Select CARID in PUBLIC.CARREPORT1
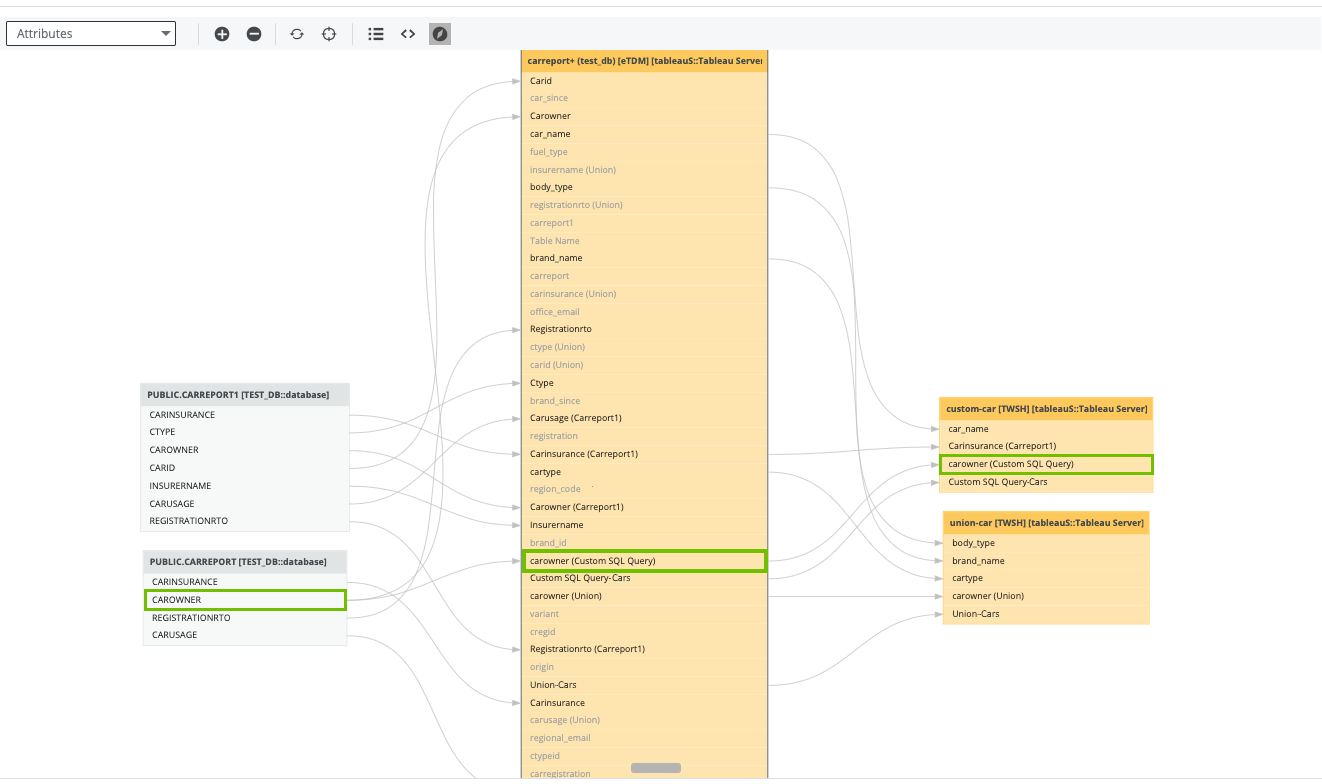The height and width of the screenshot is (784, 1322). pyautogui.click(x=245, y=468)
